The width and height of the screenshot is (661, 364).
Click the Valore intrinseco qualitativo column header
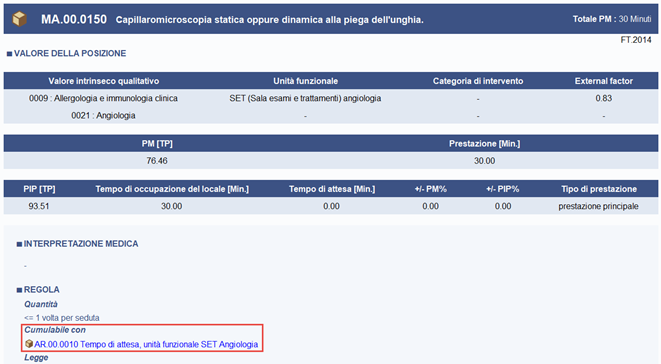[103, 81]
